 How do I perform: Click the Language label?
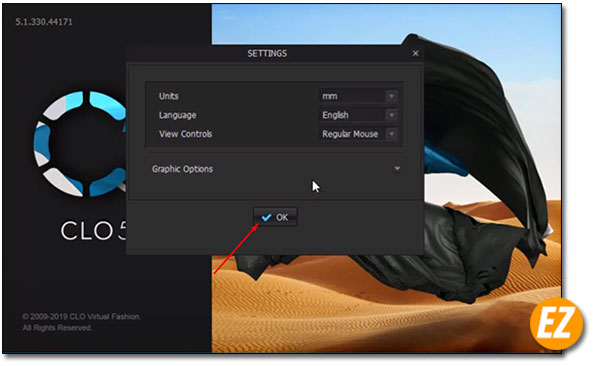[x=178, y=115]
